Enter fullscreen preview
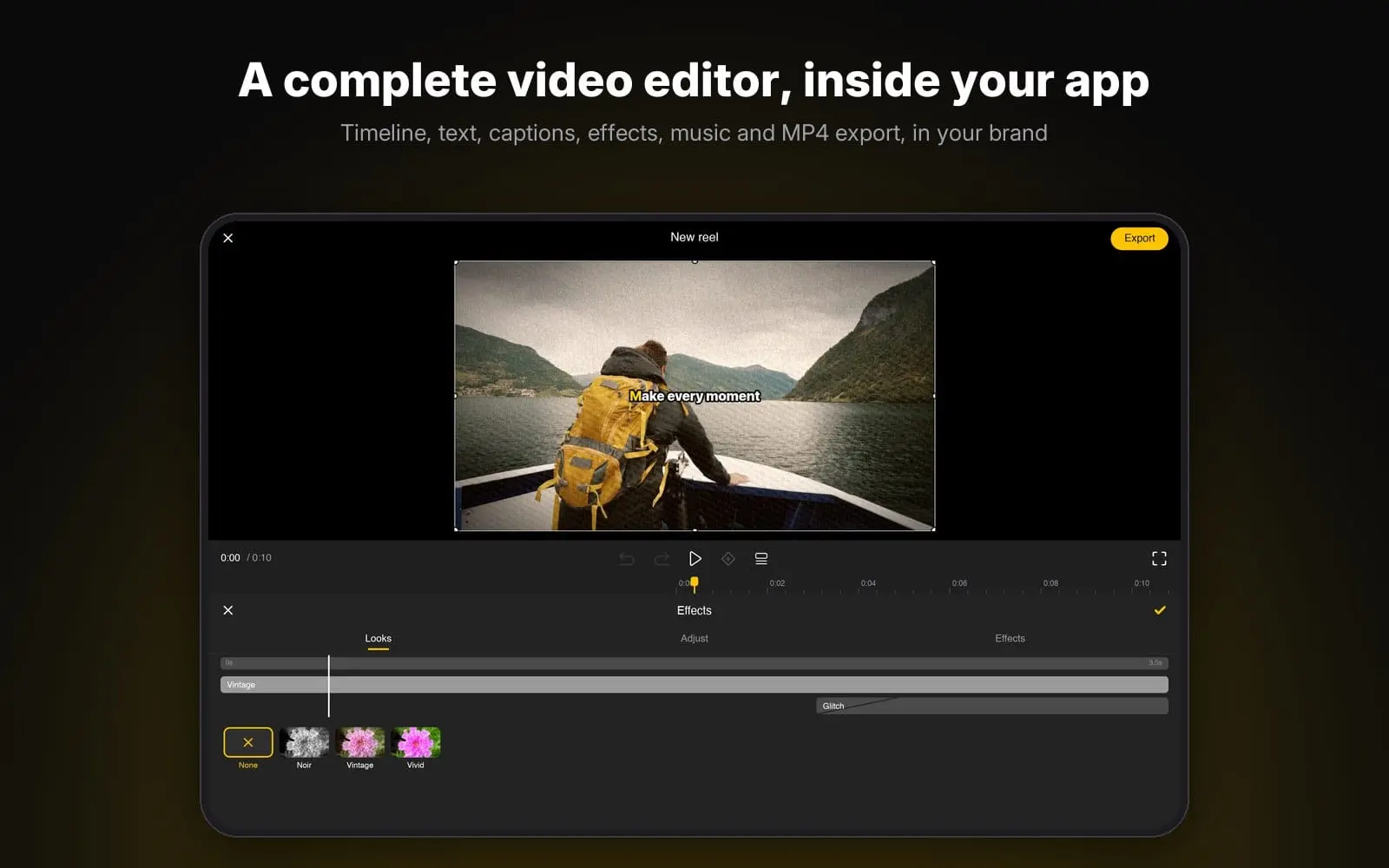Screen dimensions: 1389x868 coord(1159,558)
